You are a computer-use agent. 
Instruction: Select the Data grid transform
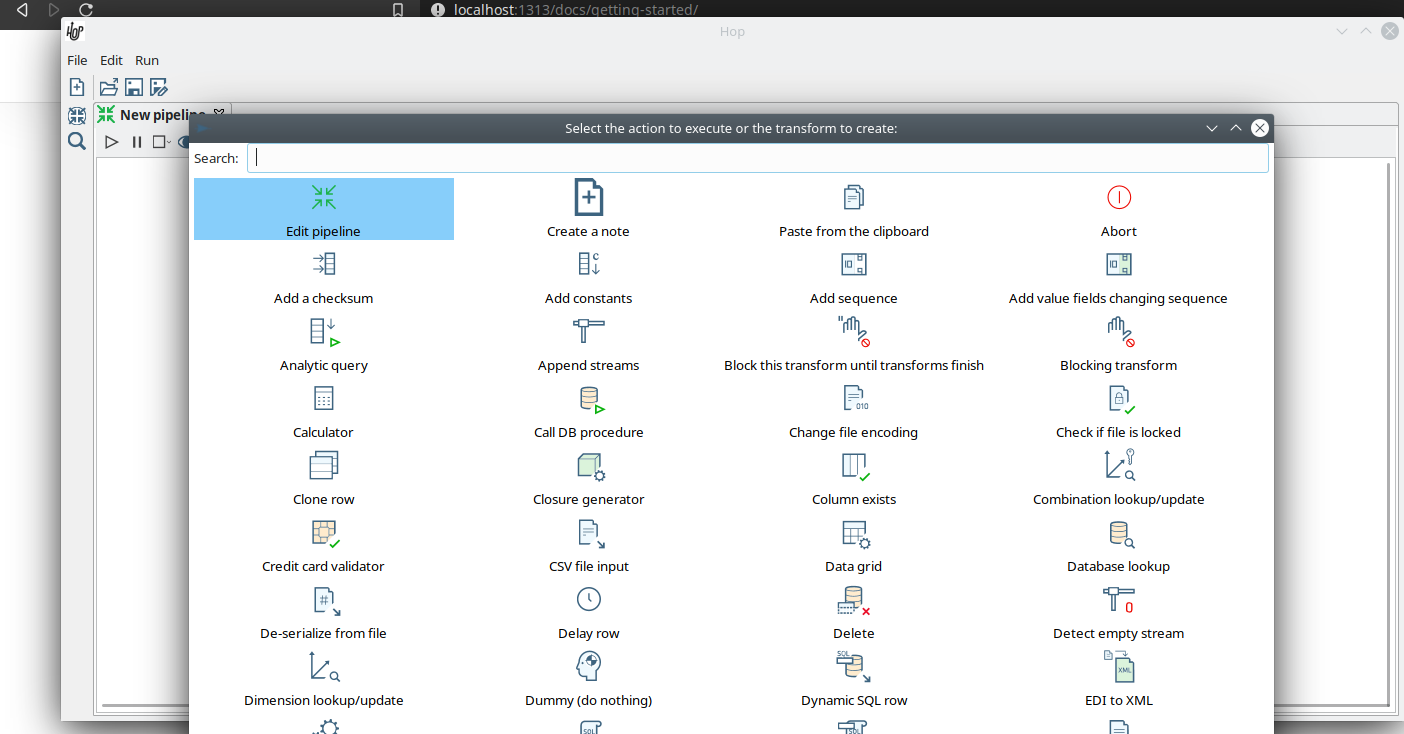(854, 533)
